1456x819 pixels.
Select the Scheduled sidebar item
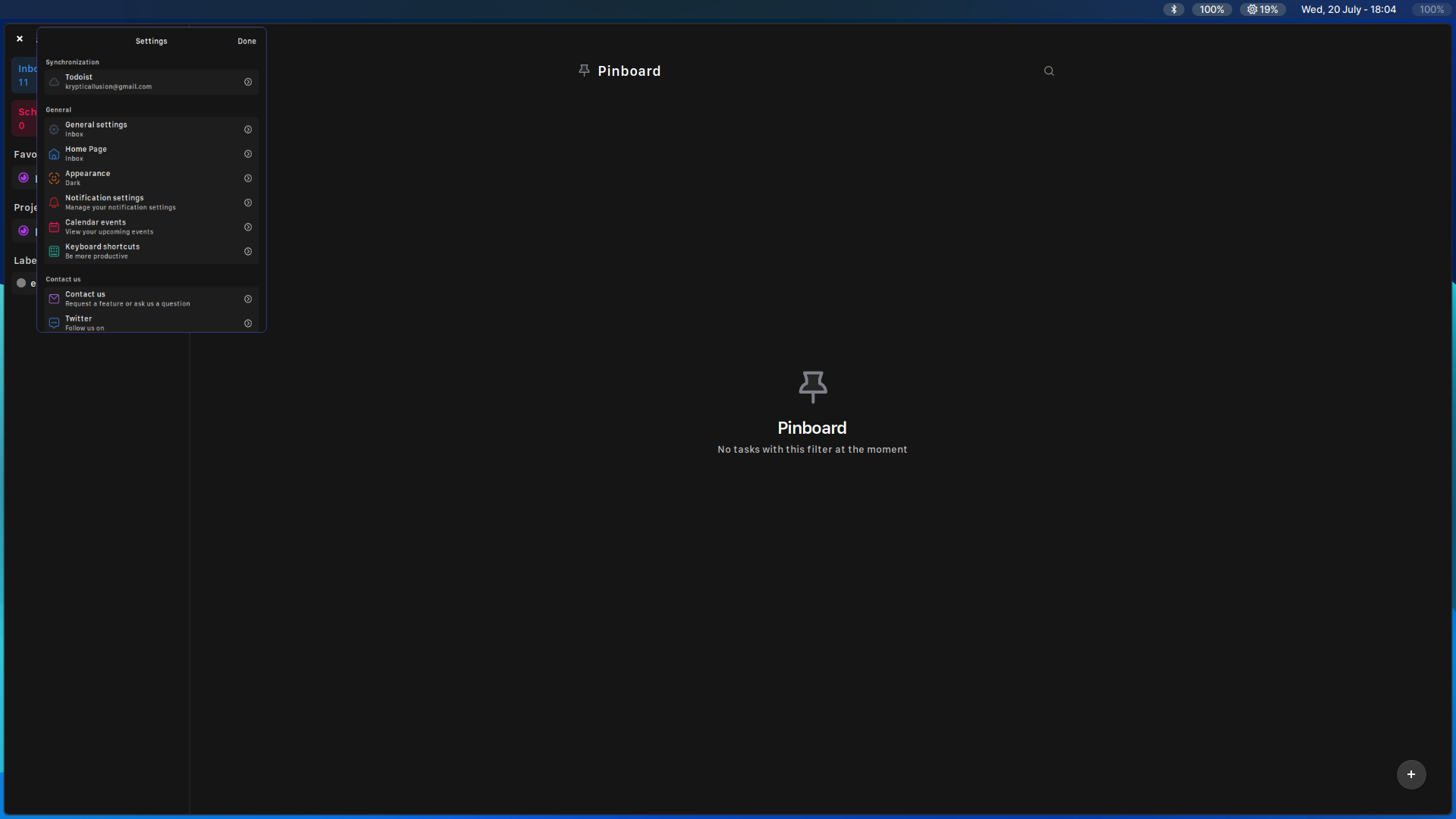point(27,118)
